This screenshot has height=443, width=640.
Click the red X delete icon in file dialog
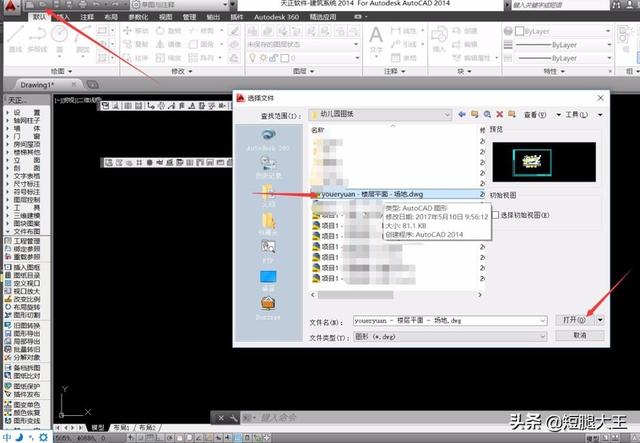click(x=499, y=114)
